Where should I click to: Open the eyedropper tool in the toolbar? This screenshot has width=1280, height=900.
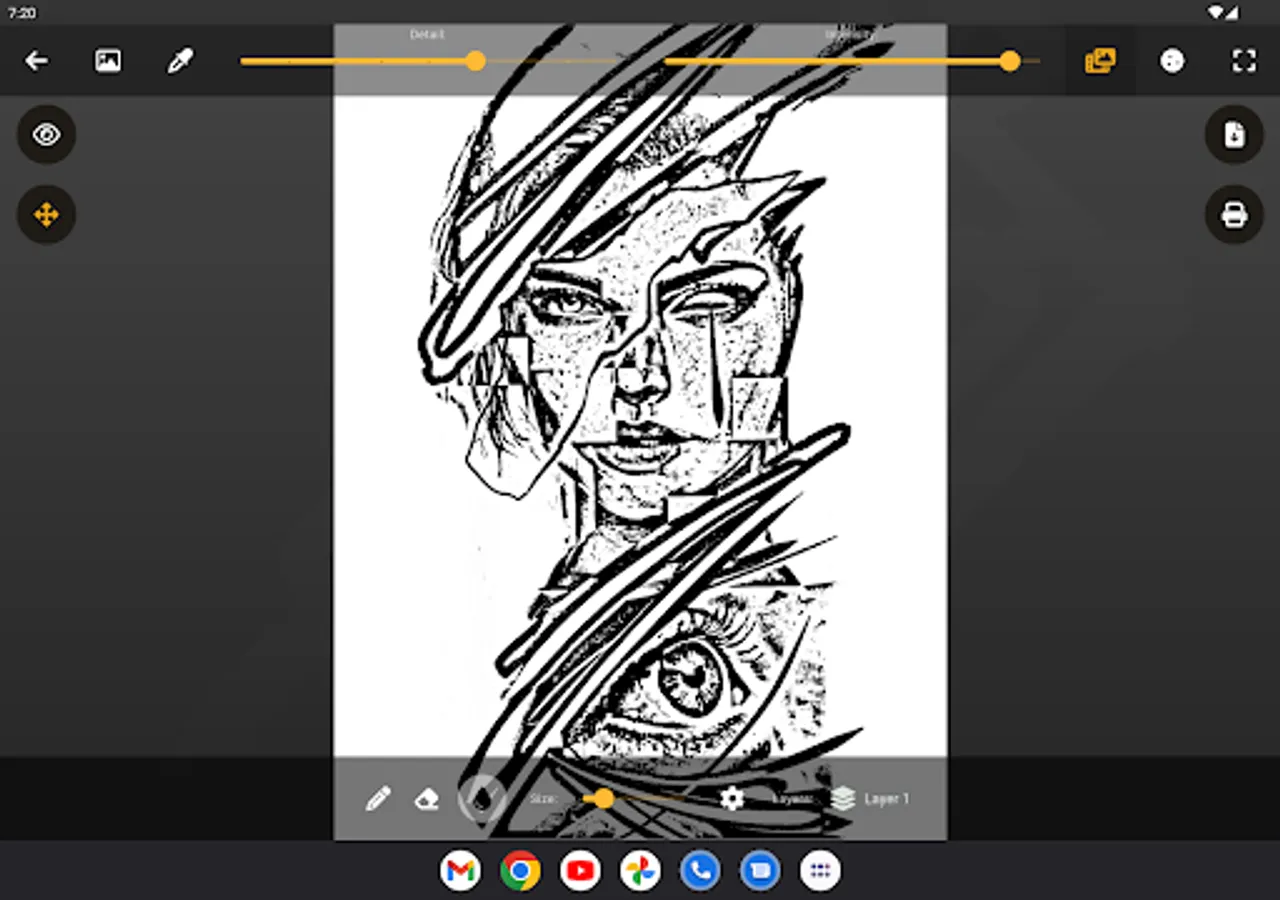tap(180, 60)
